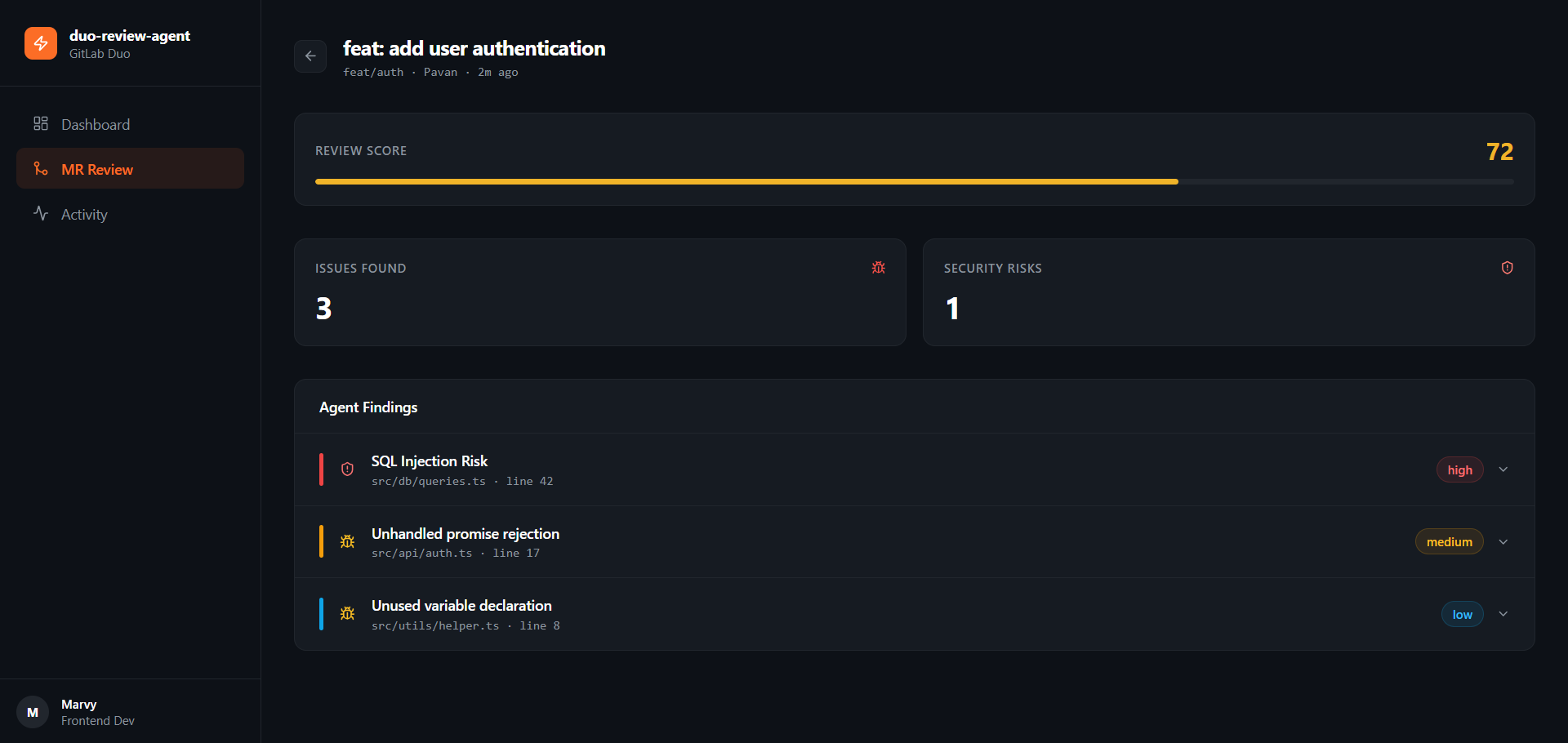This screenshot has width=1568, height=743.
Task: Click the duo-review-agent lightning logo
Action: pos(41,43)
